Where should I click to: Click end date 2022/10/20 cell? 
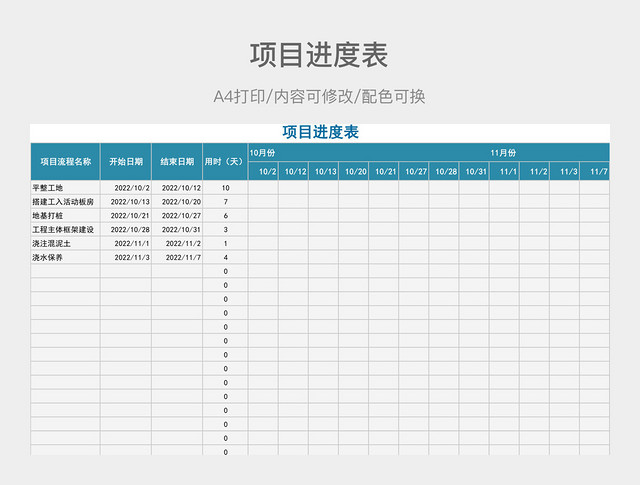tap(177, 202)
